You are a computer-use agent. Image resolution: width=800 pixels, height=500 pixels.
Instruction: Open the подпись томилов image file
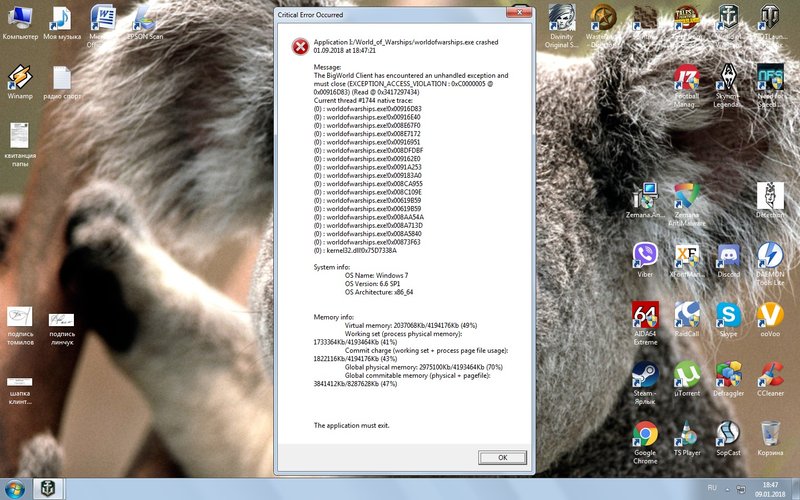click(20, 326)
